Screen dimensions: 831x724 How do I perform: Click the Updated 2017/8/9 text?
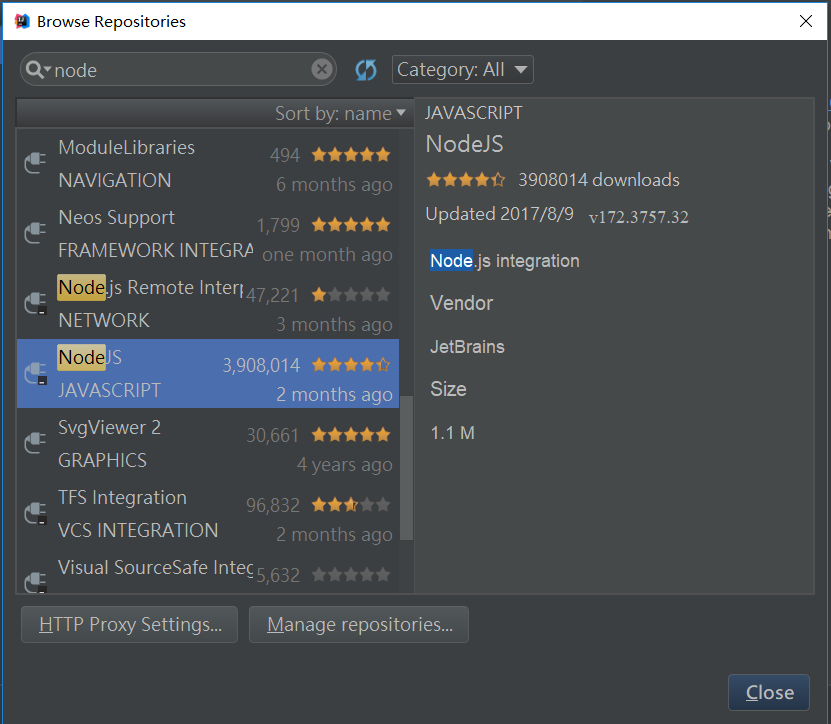pos(499,214)
